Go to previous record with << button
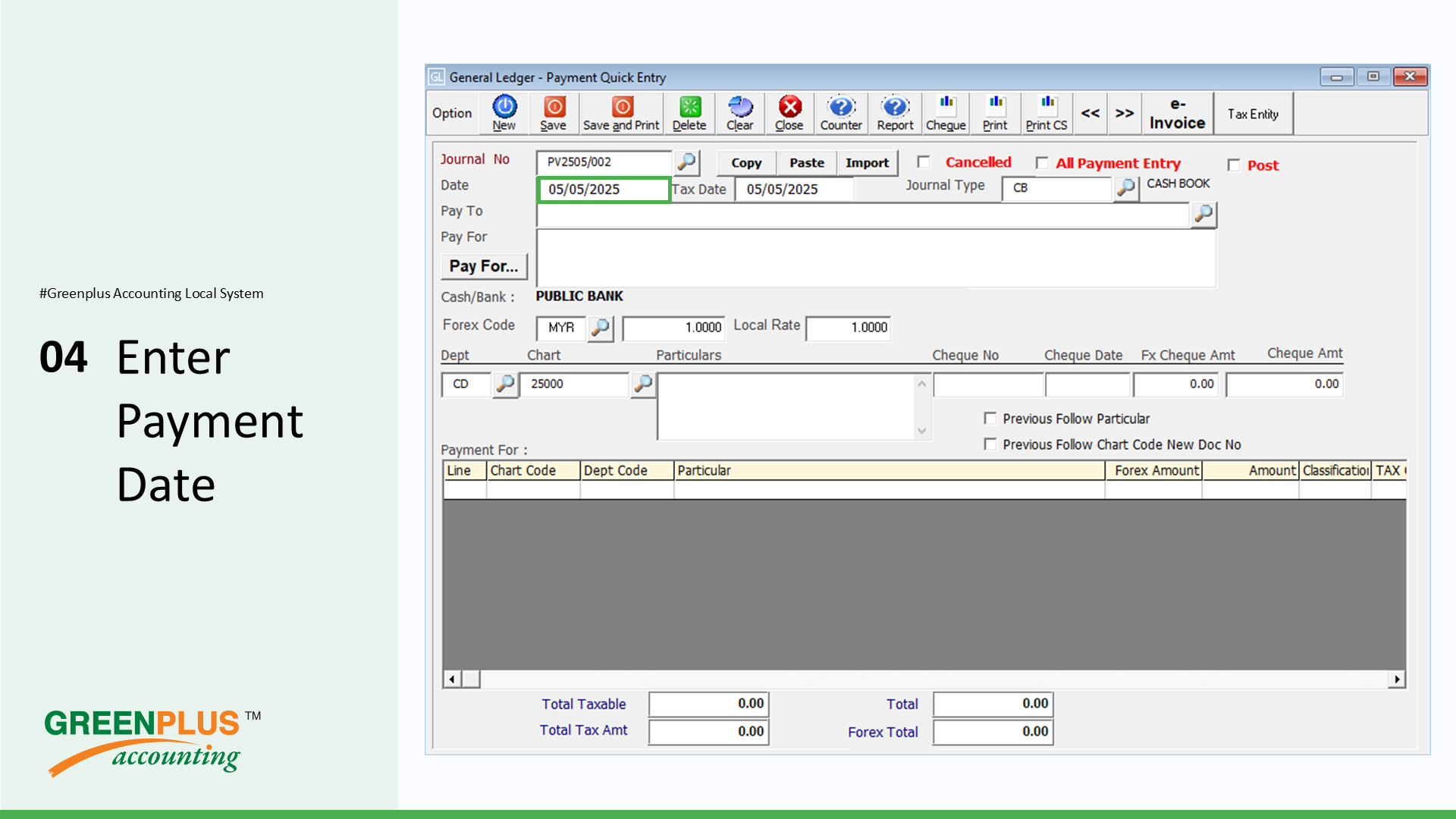 pos(1090,114)
